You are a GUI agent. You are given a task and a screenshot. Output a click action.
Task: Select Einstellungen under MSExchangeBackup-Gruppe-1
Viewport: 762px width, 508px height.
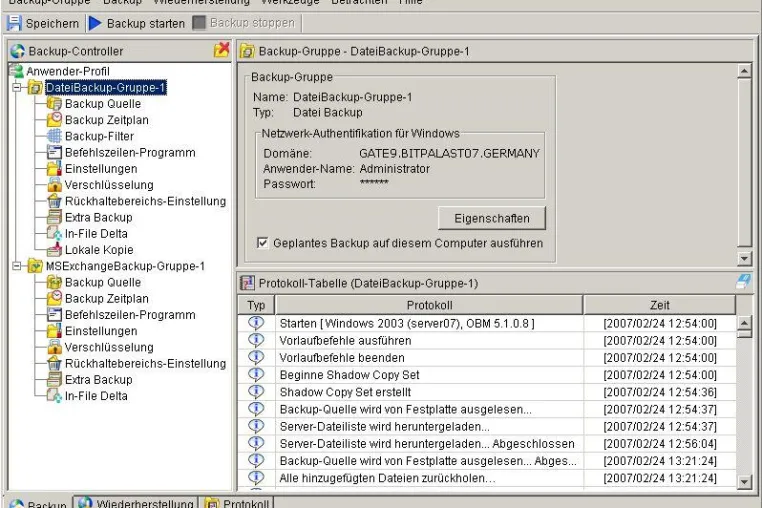[x=101, y=331]
